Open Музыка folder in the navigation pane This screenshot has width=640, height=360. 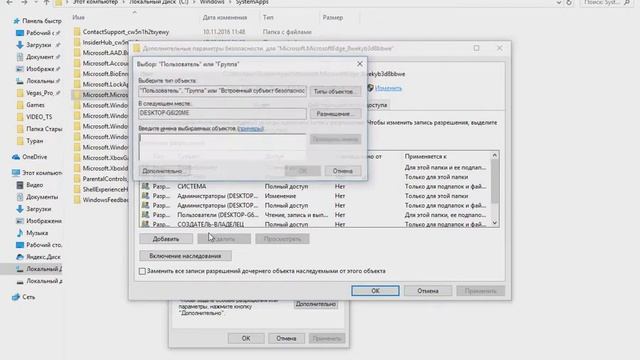(x=37, y=233)
